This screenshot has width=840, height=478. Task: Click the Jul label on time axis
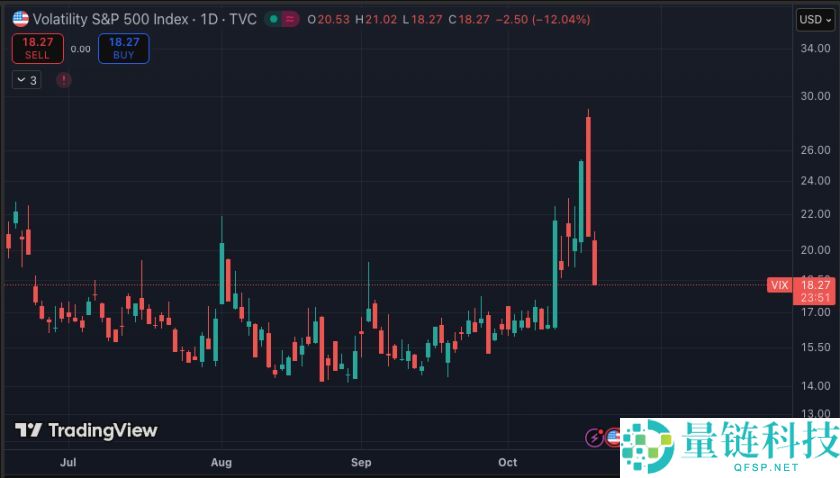68,463
